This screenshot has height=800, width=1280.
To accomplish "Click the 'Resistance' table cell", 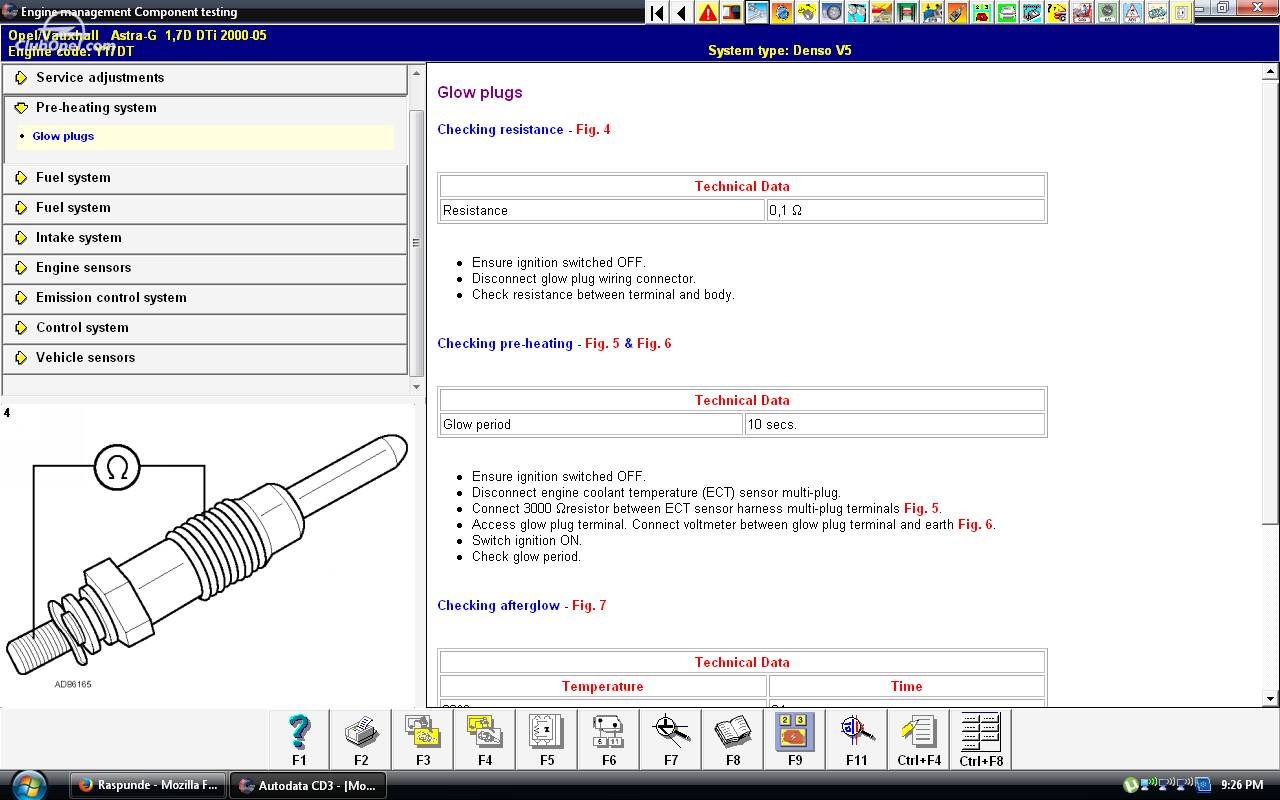I will point(602,210).
